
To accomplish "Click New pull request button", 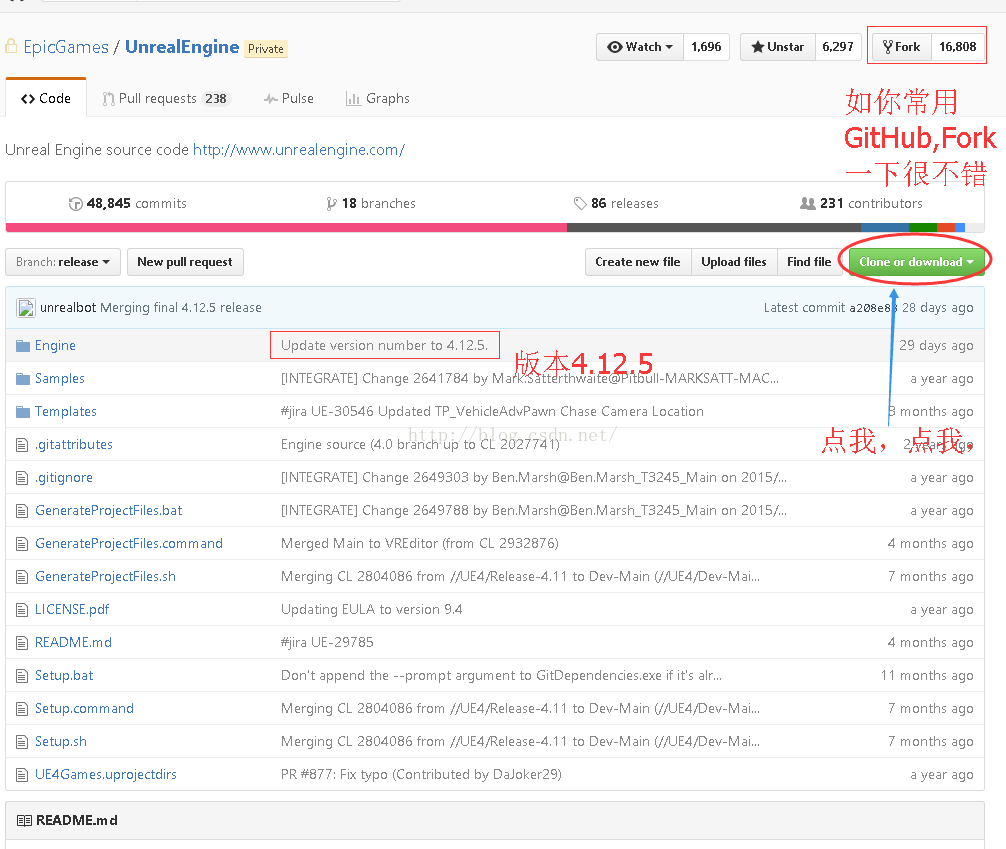I will tap(185, 262).
